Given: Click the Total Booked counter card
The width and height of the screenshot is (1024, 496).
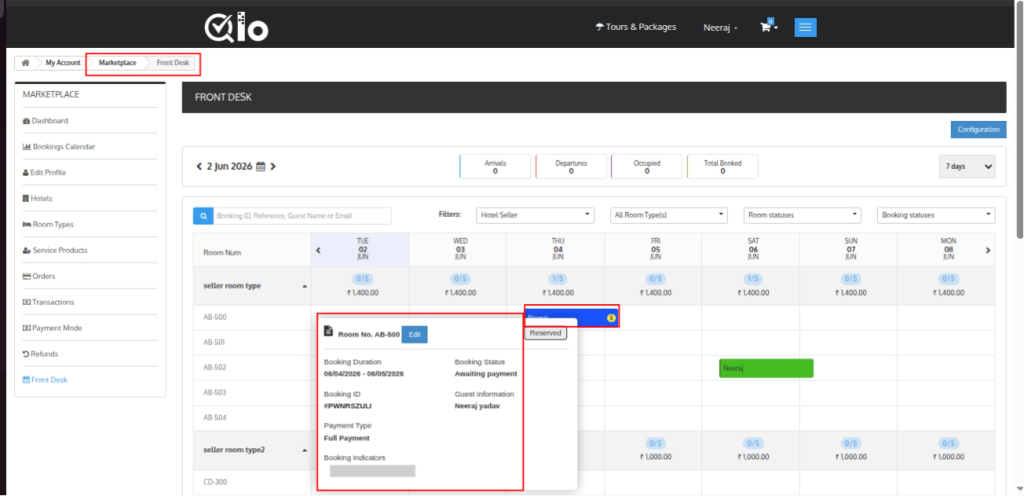Looking at the screenshot, I should point(722,166).
